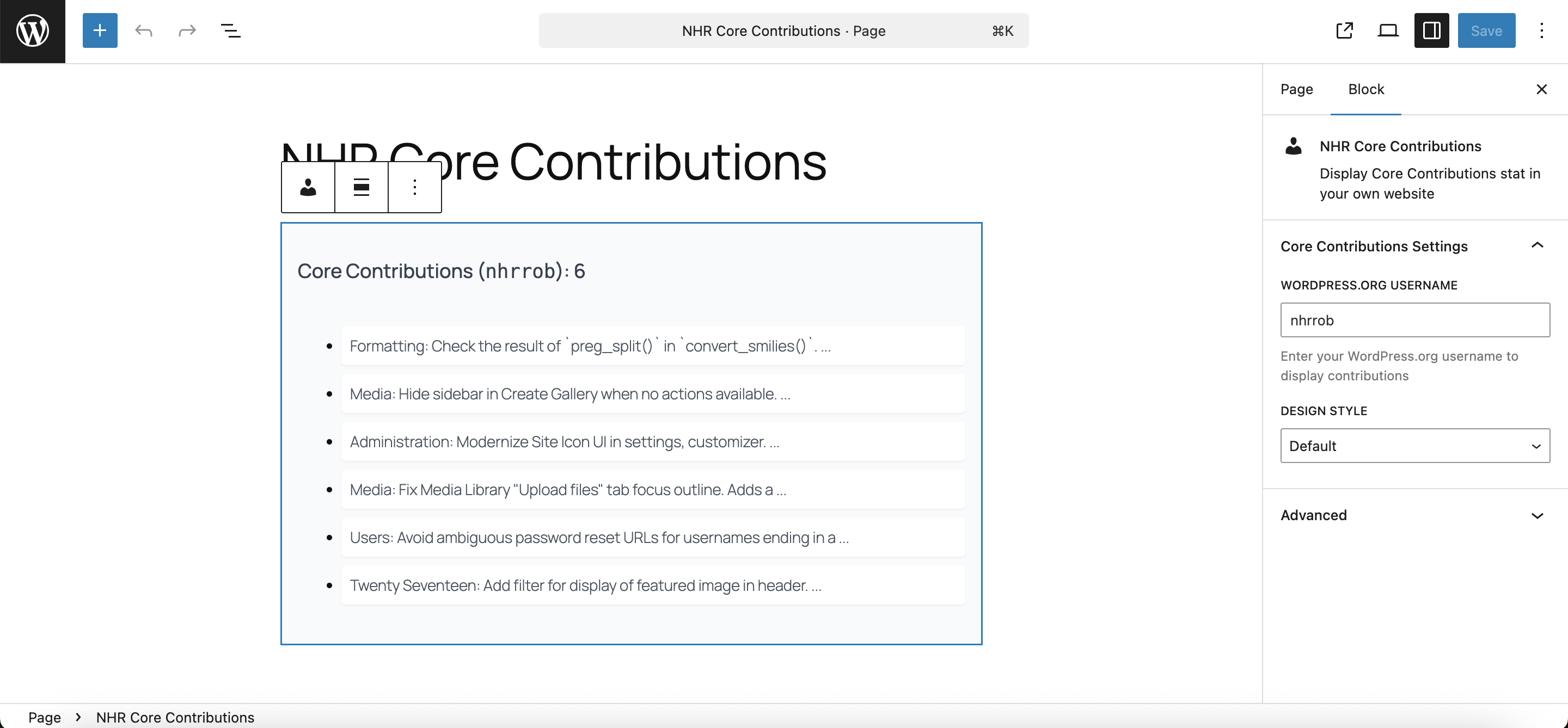Click the block type person icon in toolbar
The height and width of the screenshot is (728, 1568).
[x=308, y=187]
